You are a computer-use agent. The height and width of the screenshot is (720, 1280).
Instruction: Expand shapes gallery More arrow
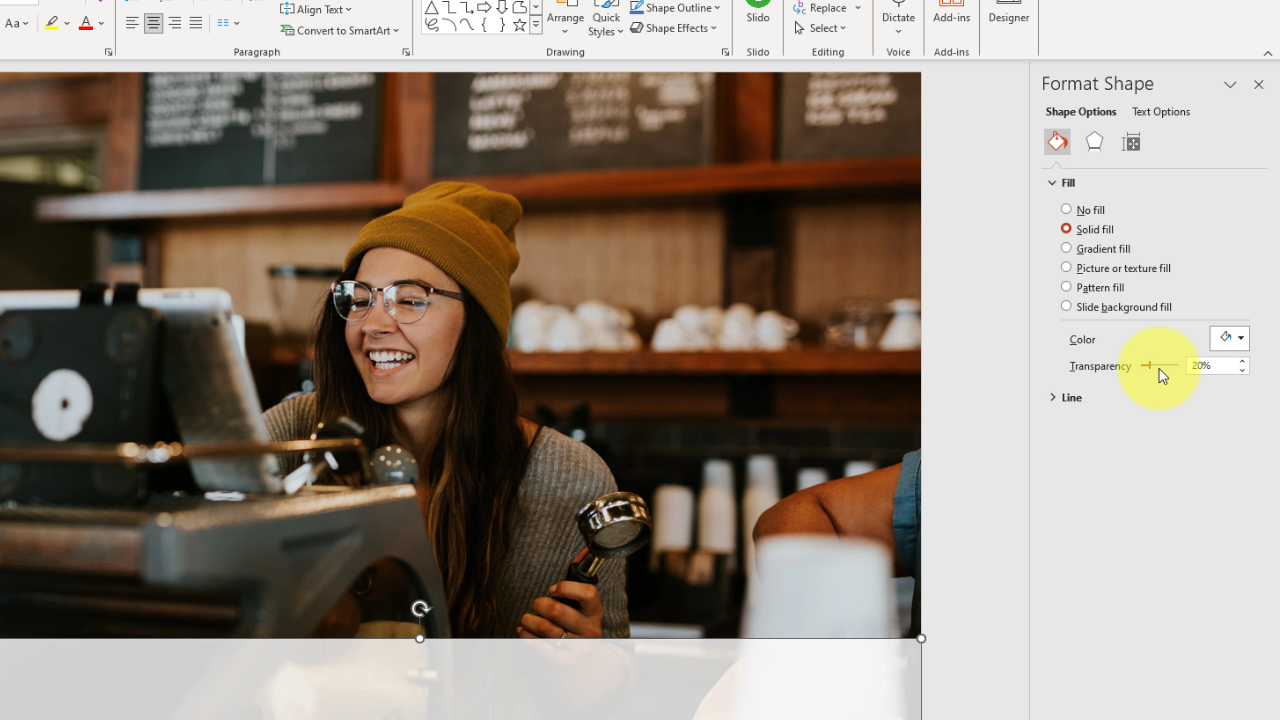click(x=536, y=26)
